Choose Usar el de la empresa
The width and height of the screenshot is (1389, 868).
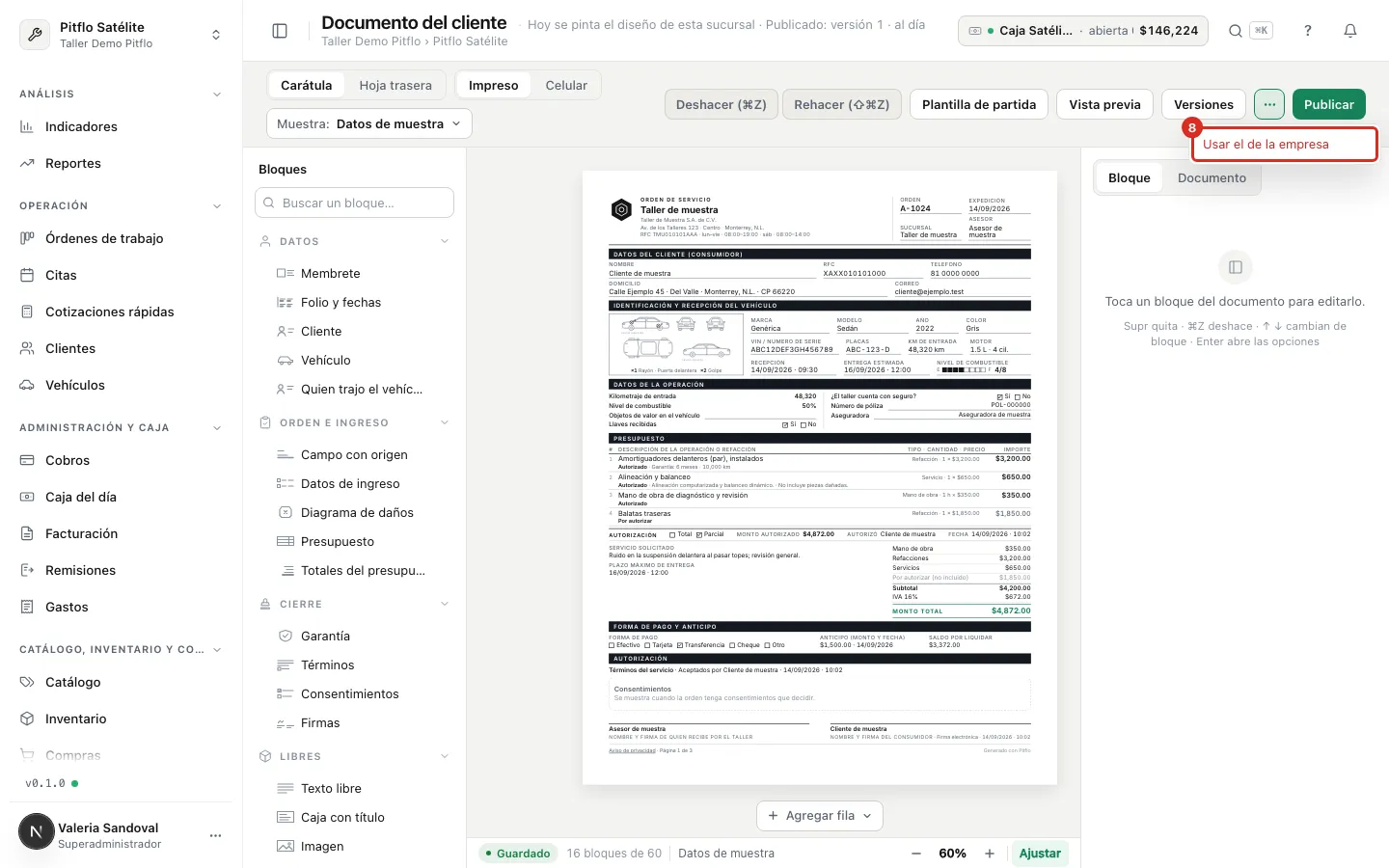point(1284,144)
